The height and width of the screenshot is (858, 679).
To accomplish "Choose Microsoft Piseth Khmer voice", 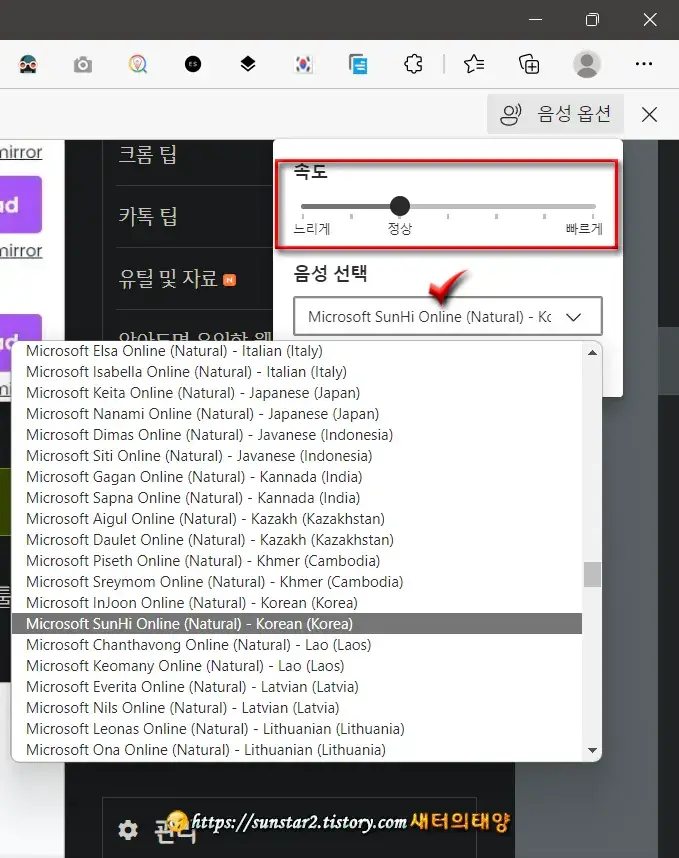I will [x=297, y=560].
